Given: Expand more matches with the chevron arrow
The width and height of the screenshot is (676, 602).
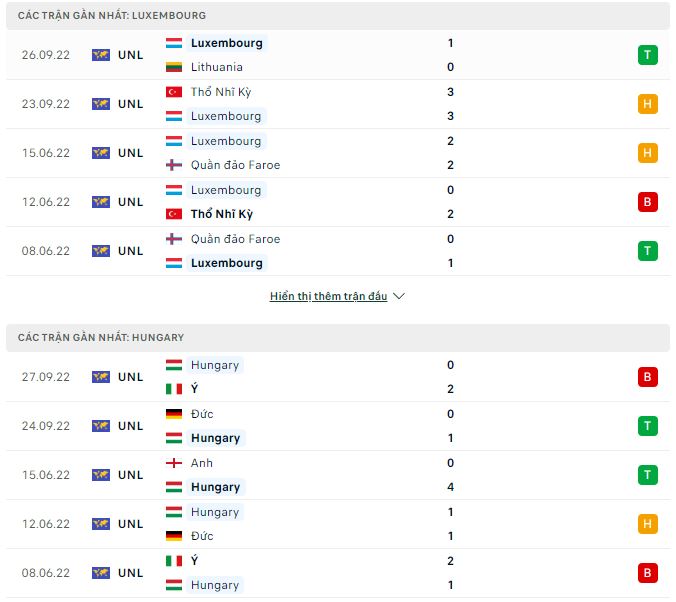Looking at the screenshot, I should point(399,296).
